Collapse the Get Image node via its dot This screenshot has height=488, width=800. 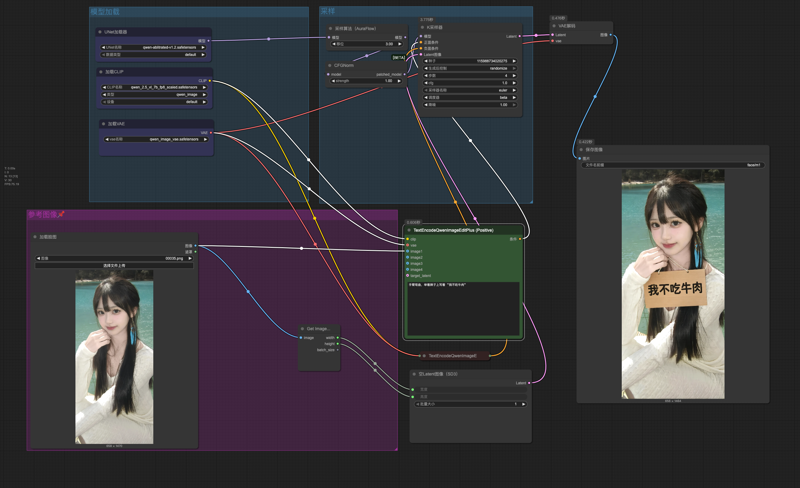[303, 328]
